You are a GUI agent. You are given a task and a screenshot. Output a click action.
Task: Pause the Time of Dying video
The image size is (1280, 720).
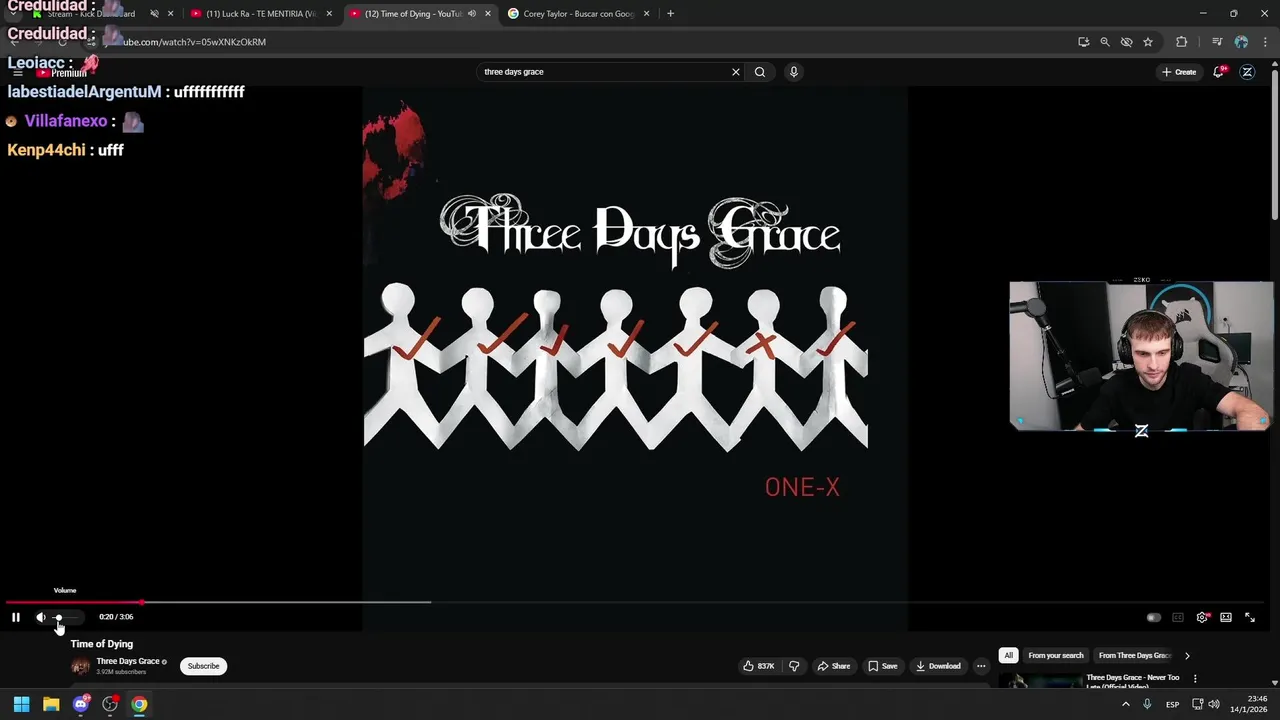tap(16, 617)
